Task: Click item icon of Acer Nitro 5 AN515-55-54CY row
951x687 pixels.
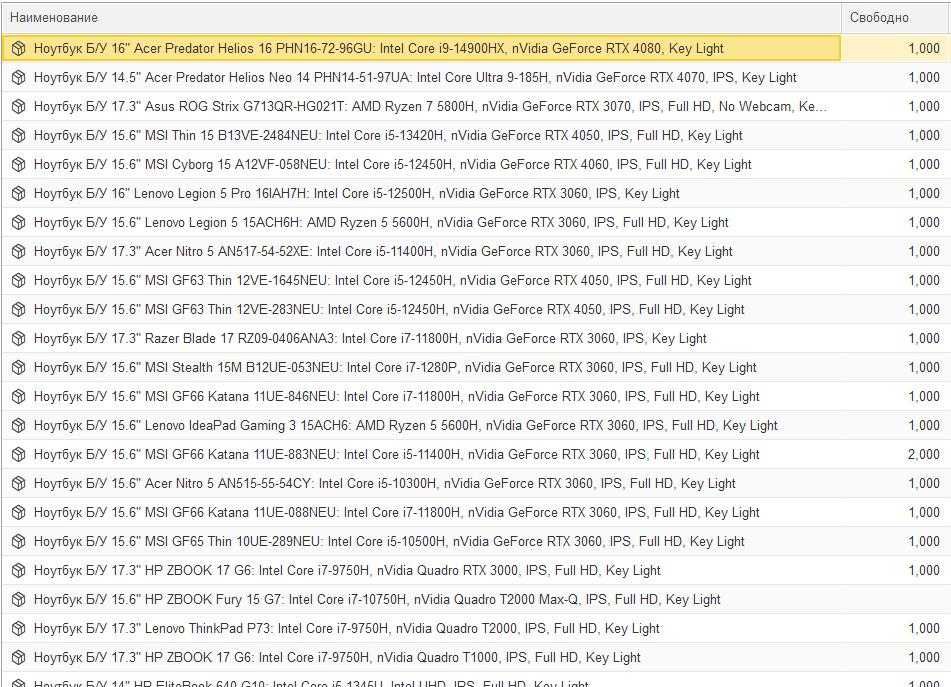Action: tap(19, 484)
